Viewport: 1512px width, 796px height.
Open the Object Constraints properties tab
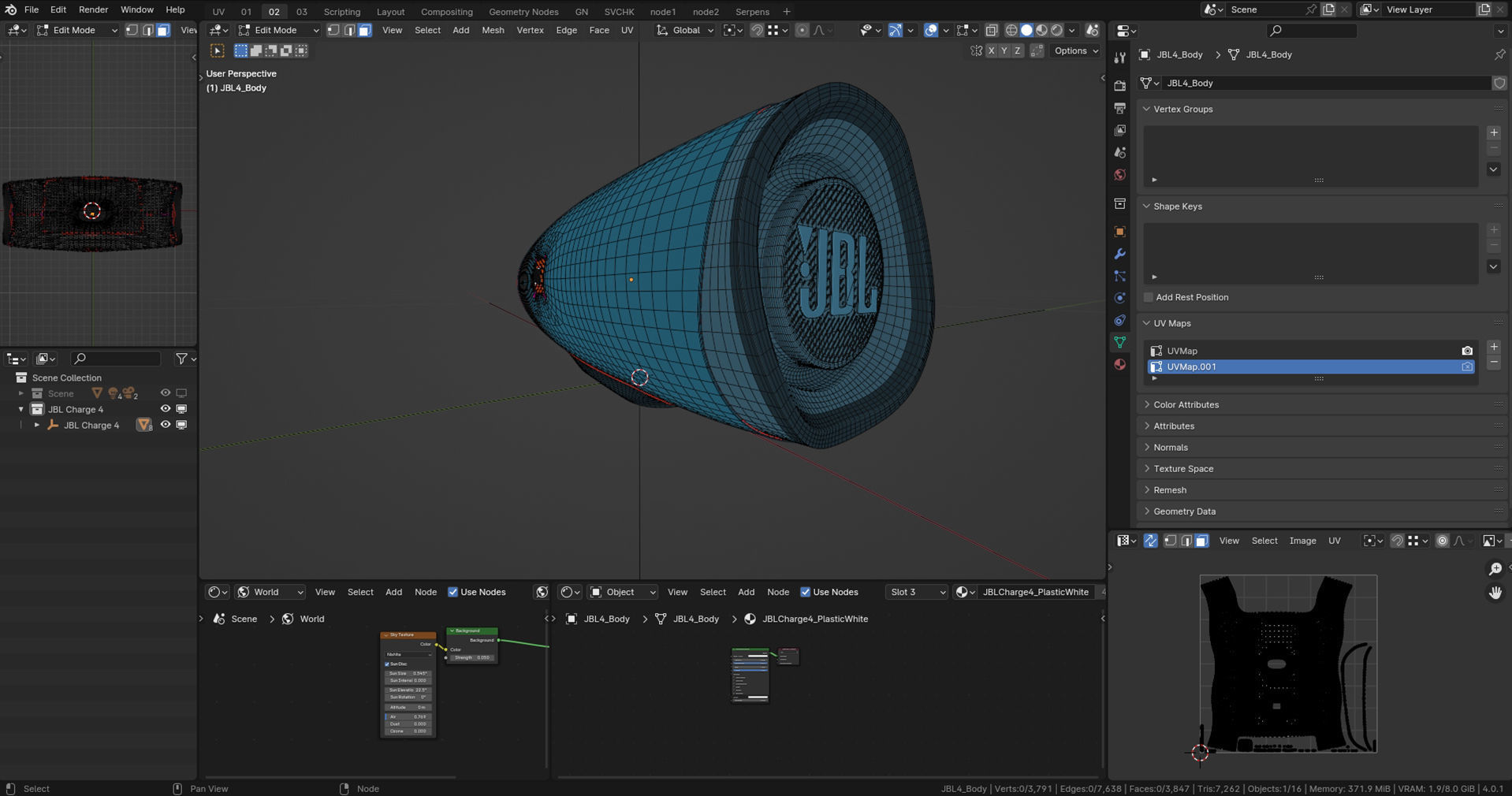pyautogui.click(x=1119, y=320)
